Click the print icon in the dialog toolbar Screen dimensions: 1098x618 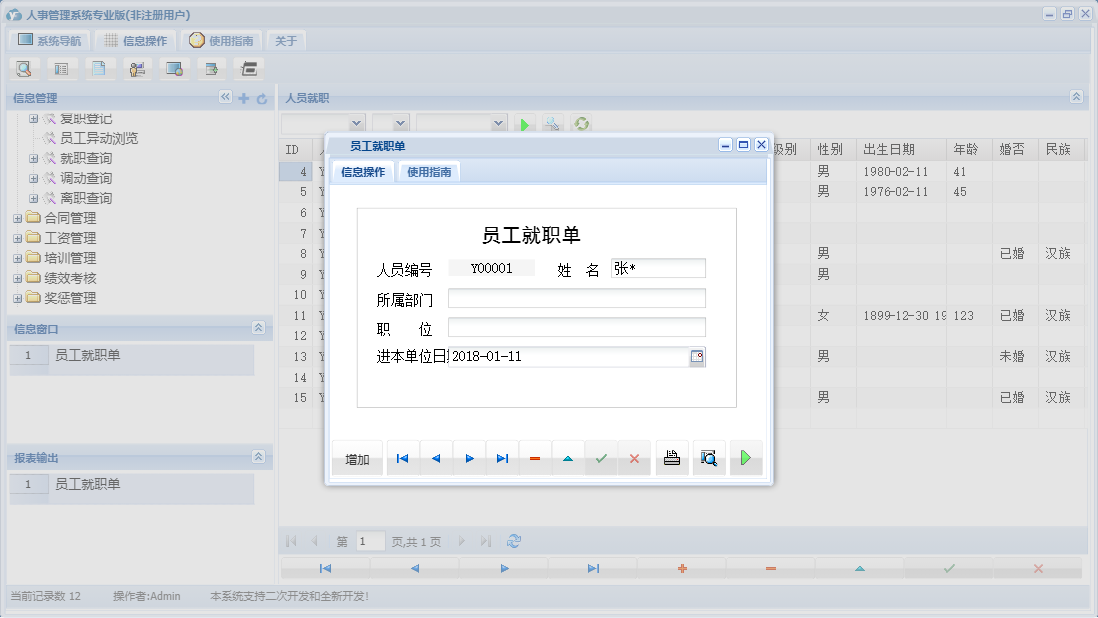(671, 457)
